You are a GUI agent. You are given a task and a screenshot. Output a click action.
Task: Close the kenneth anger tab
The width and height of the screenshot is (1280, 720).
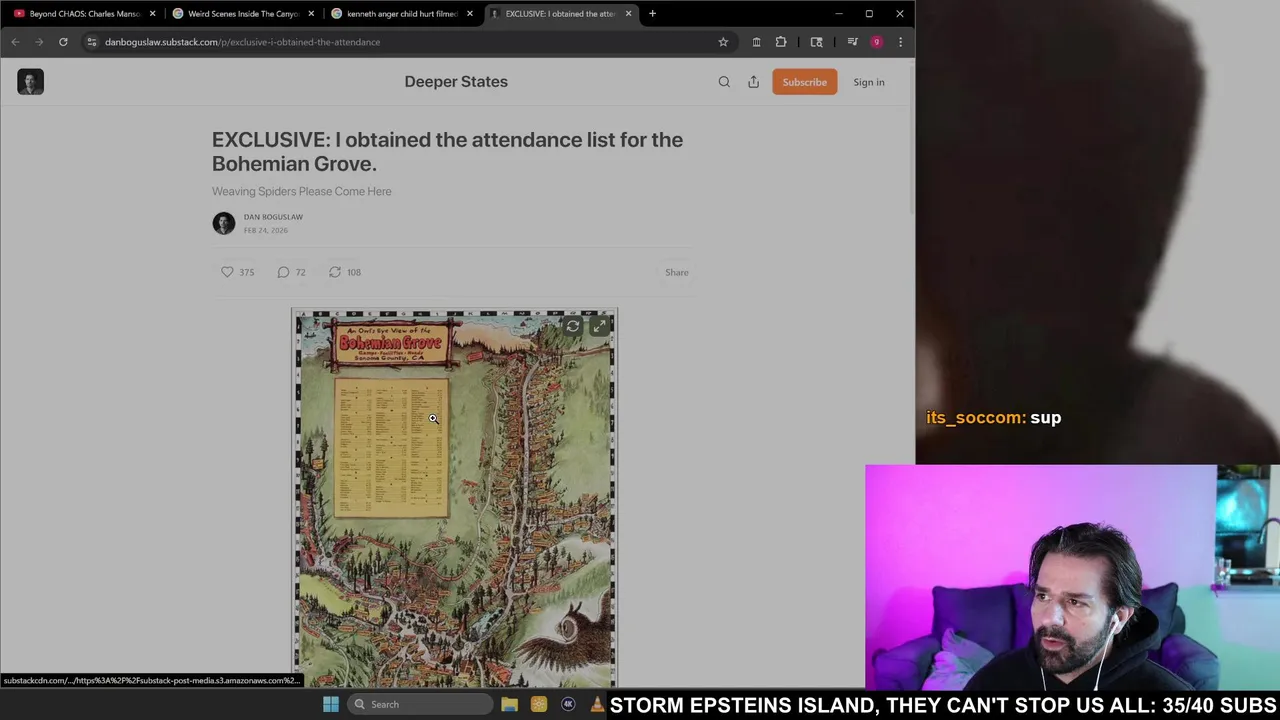point(469,14)
